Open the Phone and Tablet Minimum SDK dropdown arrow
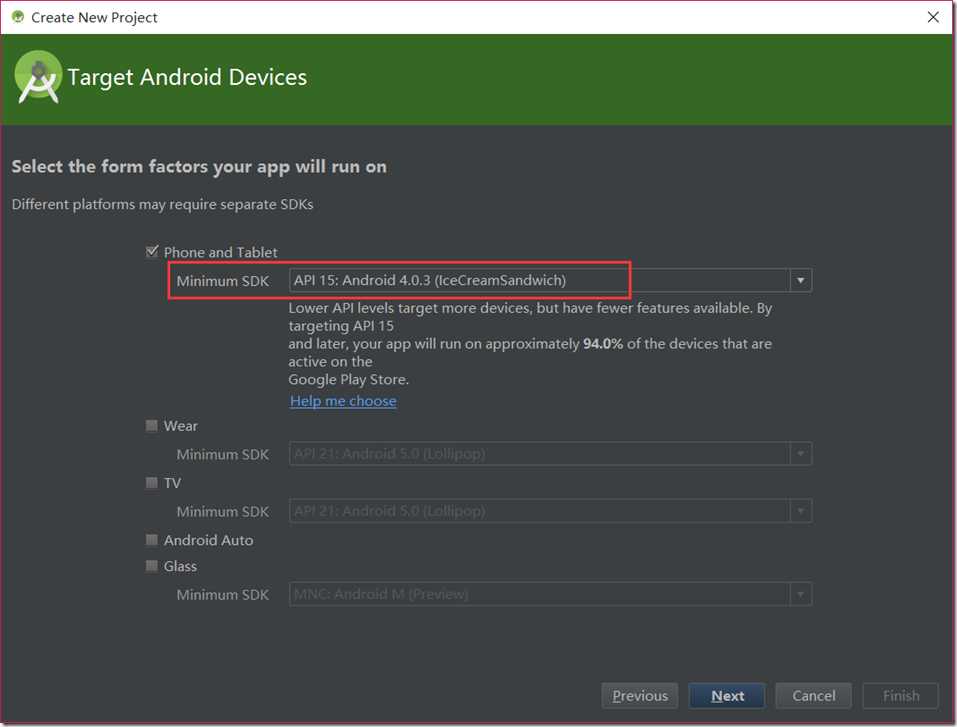This screenshot has width=957, height=727. pos(800,281)
